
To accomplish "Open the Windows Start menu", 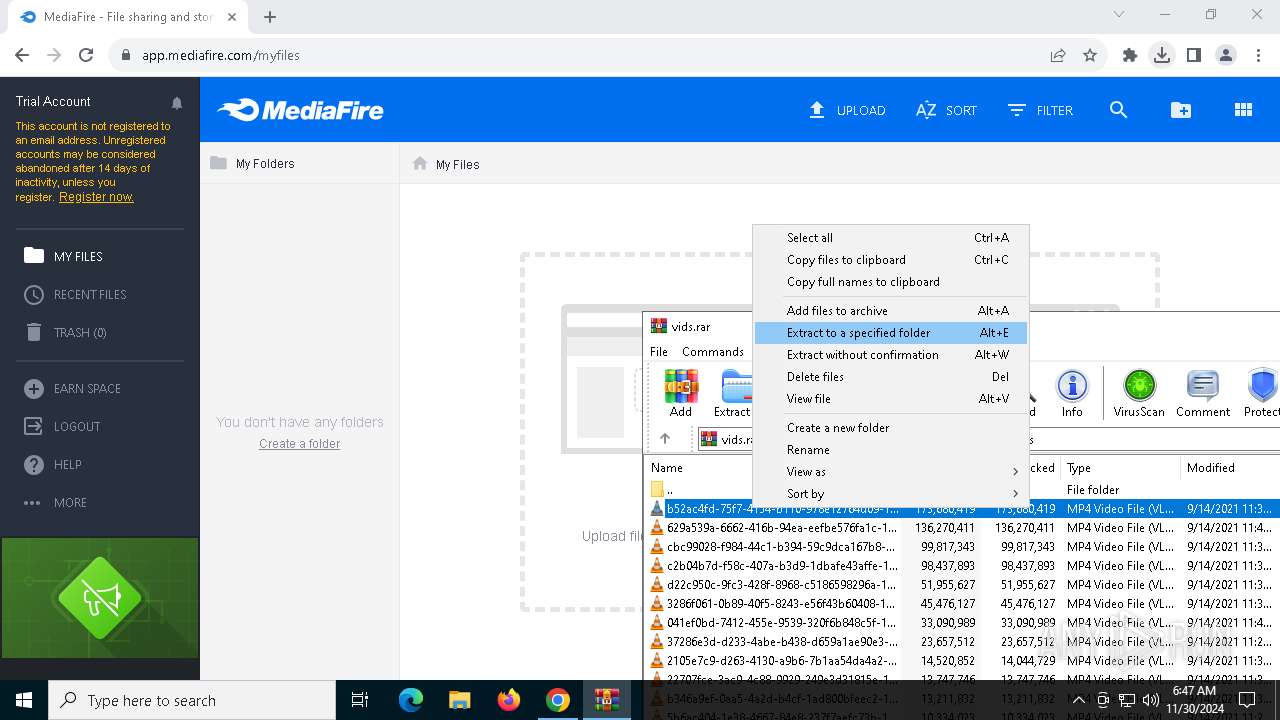I will pyautogui.click(x=24, y=700).
